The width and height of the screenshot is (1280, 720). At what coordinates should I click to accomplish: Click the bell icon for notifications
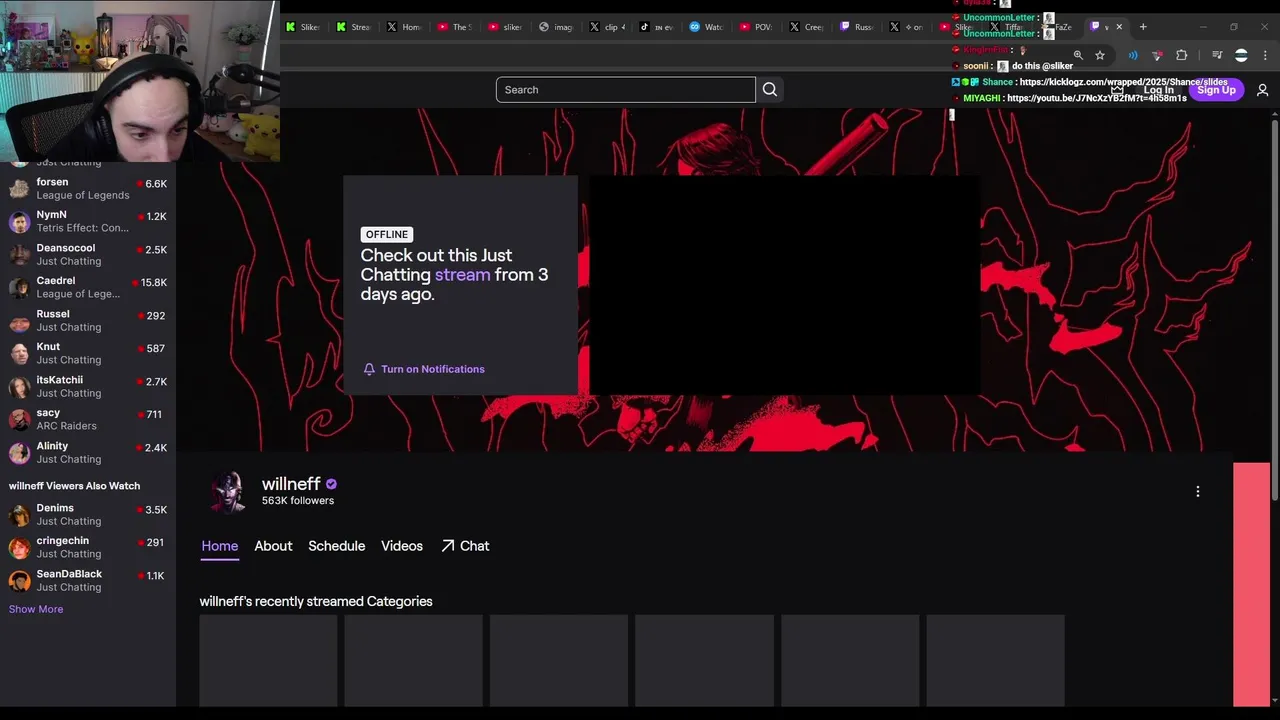click(x=369, y=369)
